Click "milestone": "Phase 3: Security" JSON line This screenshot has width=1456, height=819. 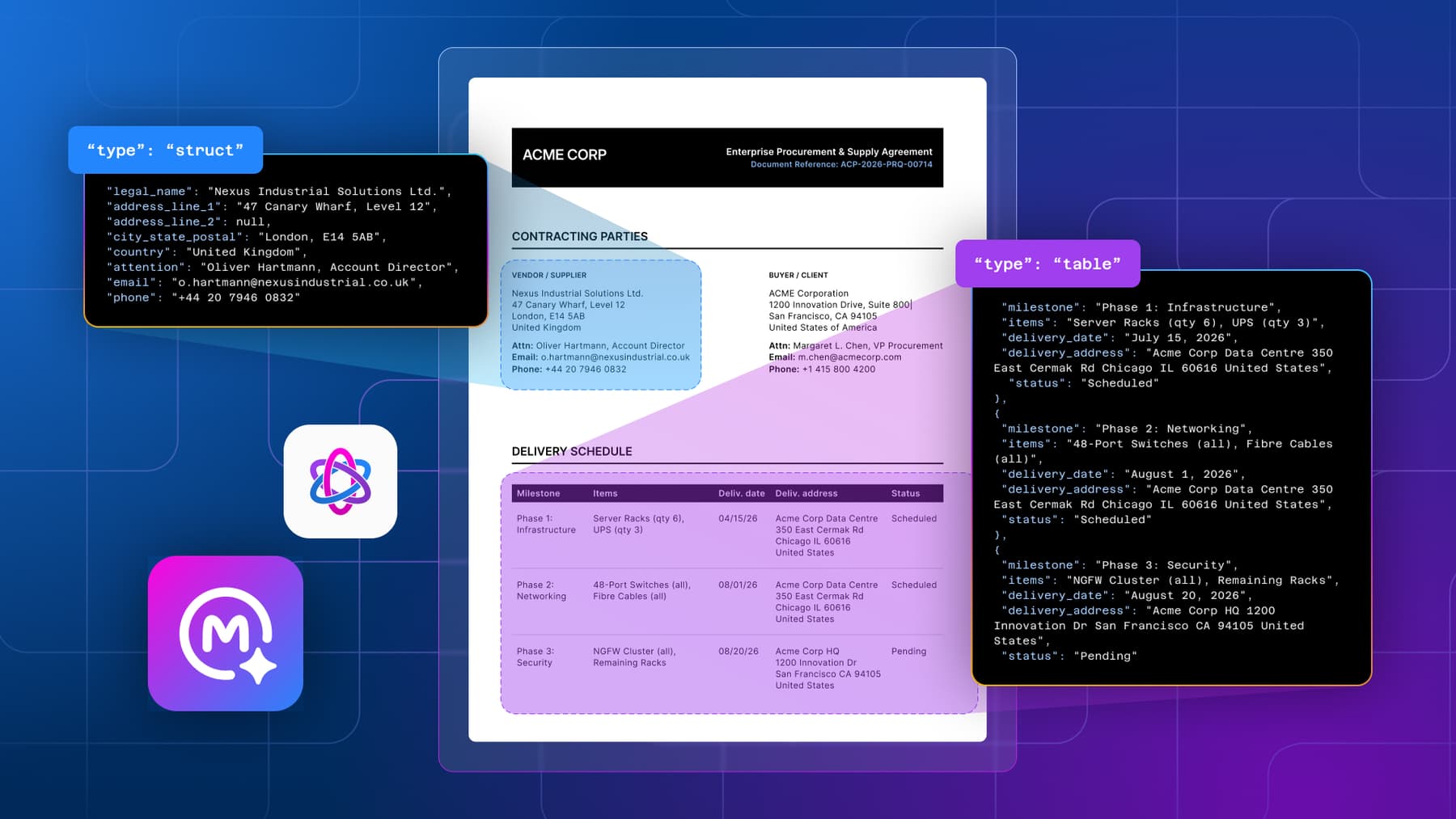point(1120,565)
